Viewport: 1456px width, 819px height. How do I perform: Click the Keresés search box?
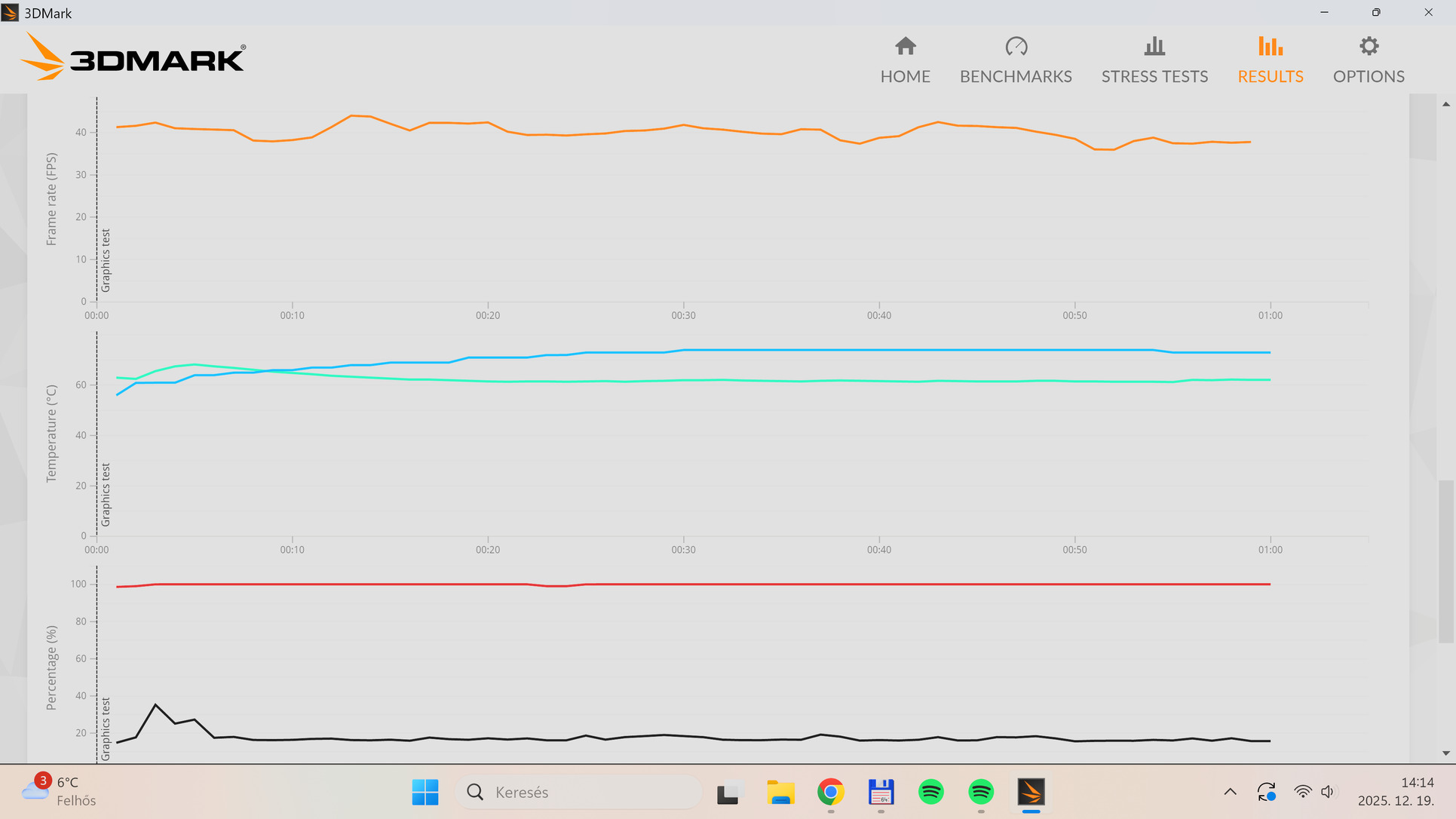click(579, 792)
